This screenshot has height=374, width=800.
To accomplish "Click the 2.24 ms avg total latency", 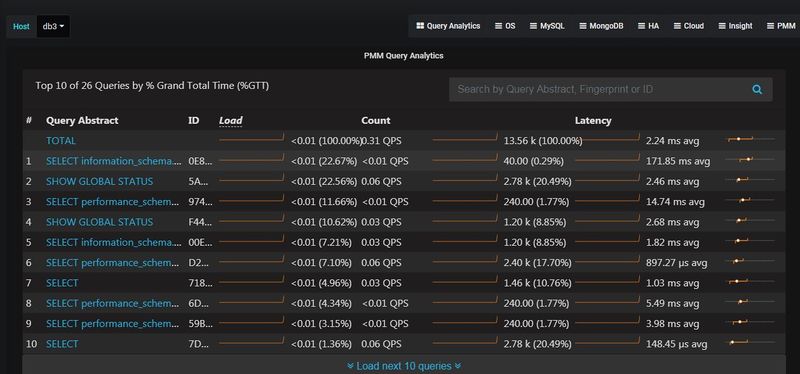I will pos(672,141).
